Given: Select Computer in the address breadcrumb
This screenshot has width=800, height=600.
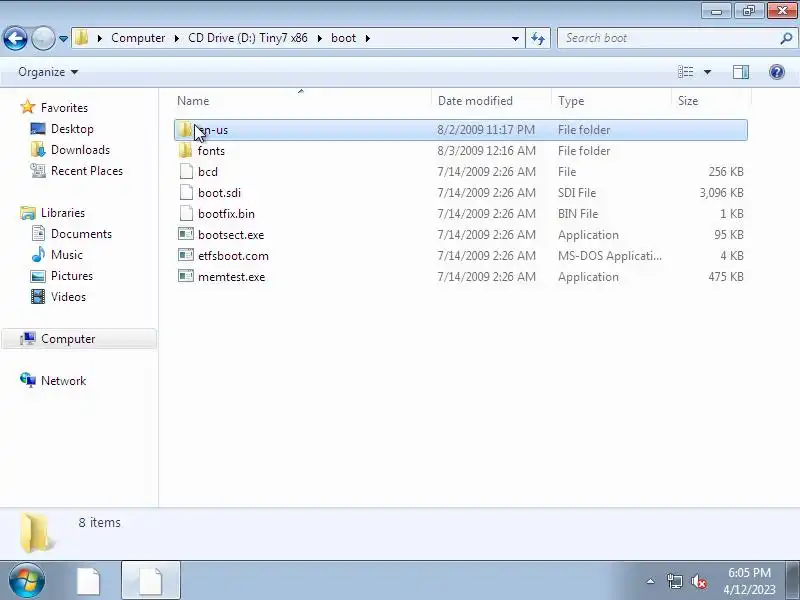Looking at the screenshot, I should point(138,38).
